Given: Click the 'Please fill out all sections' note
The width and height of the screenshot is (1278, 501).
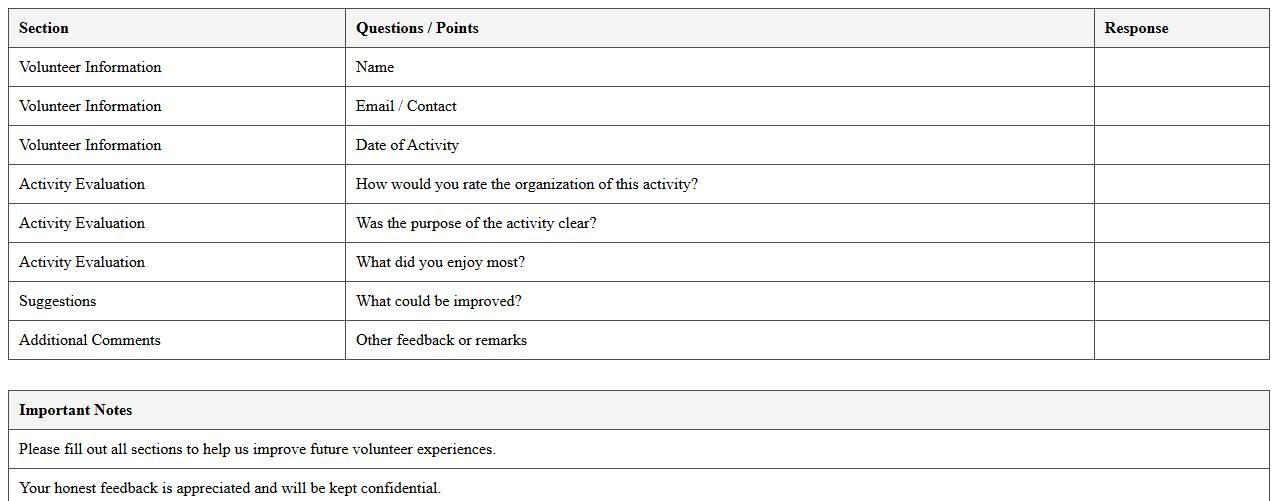Looking at the screenshot, I should click(257, 449).
